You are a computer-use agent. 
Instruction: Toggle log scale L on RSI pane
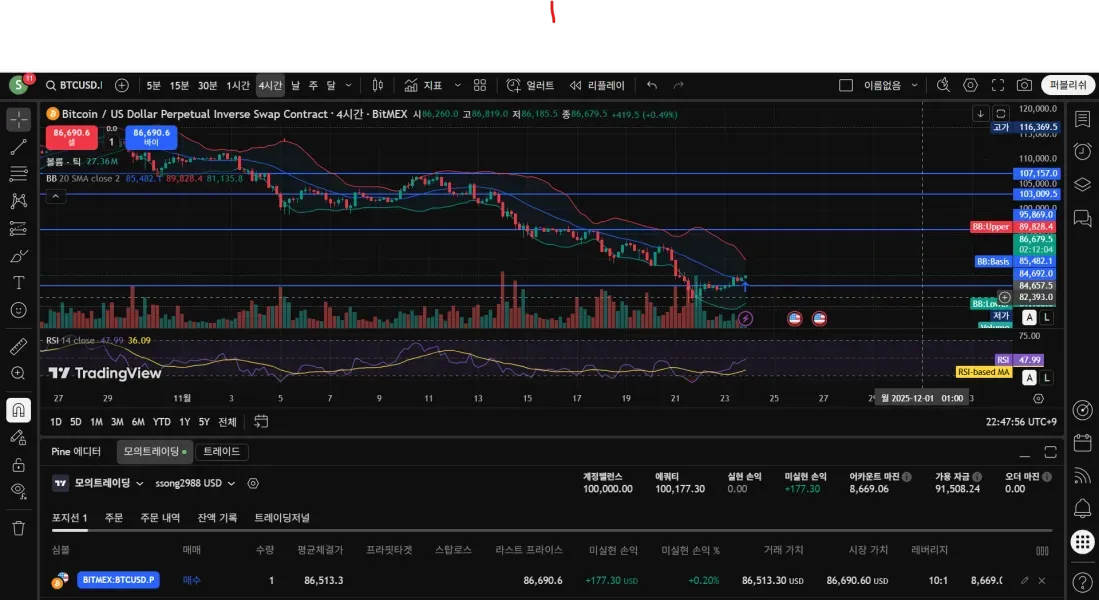1046,378
